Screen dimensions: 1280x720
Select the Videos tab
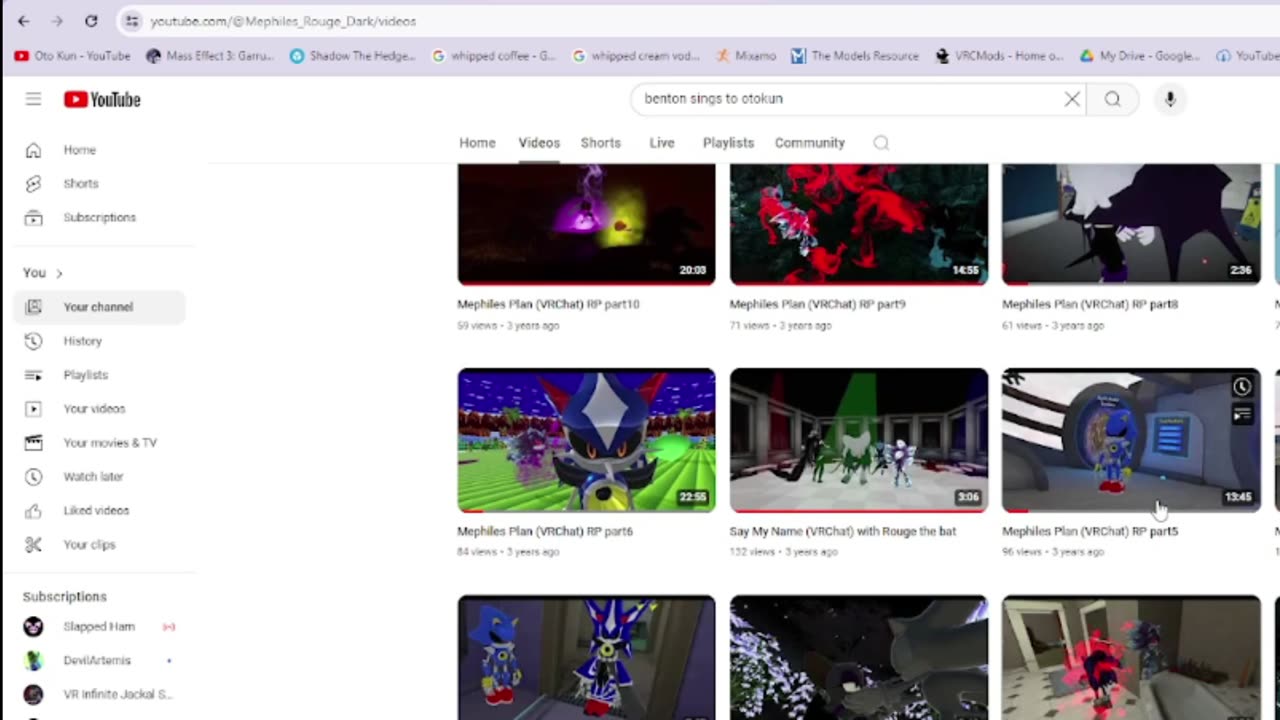(539, 143)
